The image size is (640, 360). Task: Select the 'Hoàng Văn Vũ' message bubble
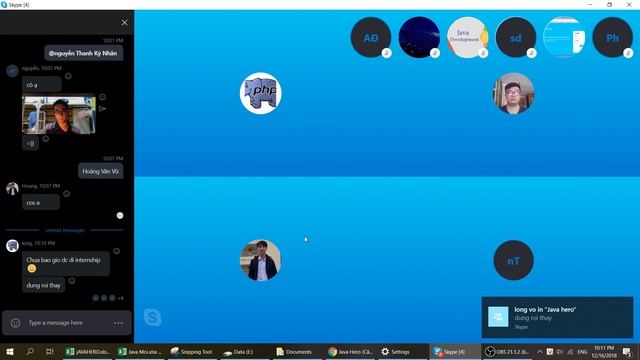pos(100,171)
